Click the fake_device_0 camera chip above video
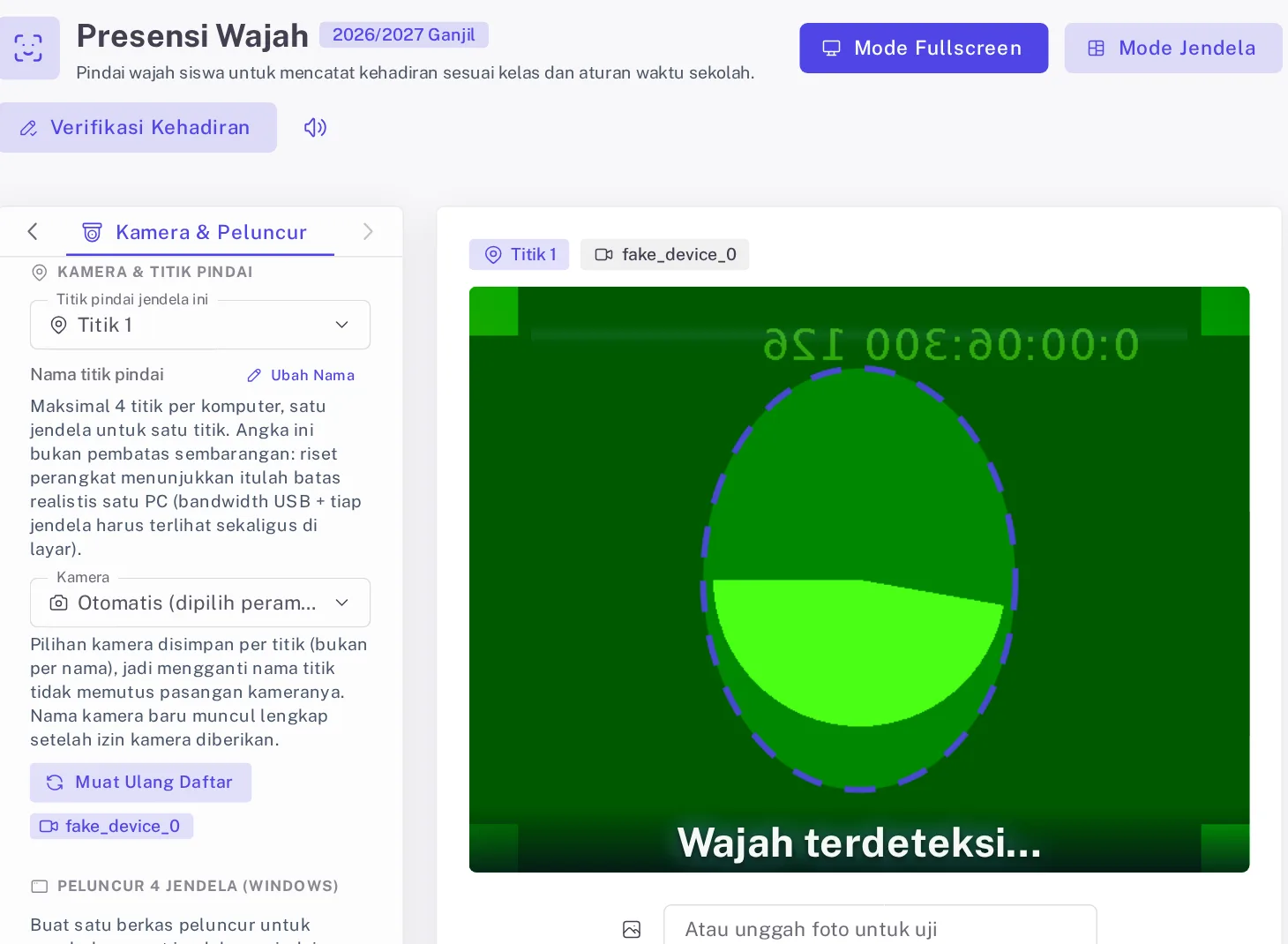 (664, 254)
